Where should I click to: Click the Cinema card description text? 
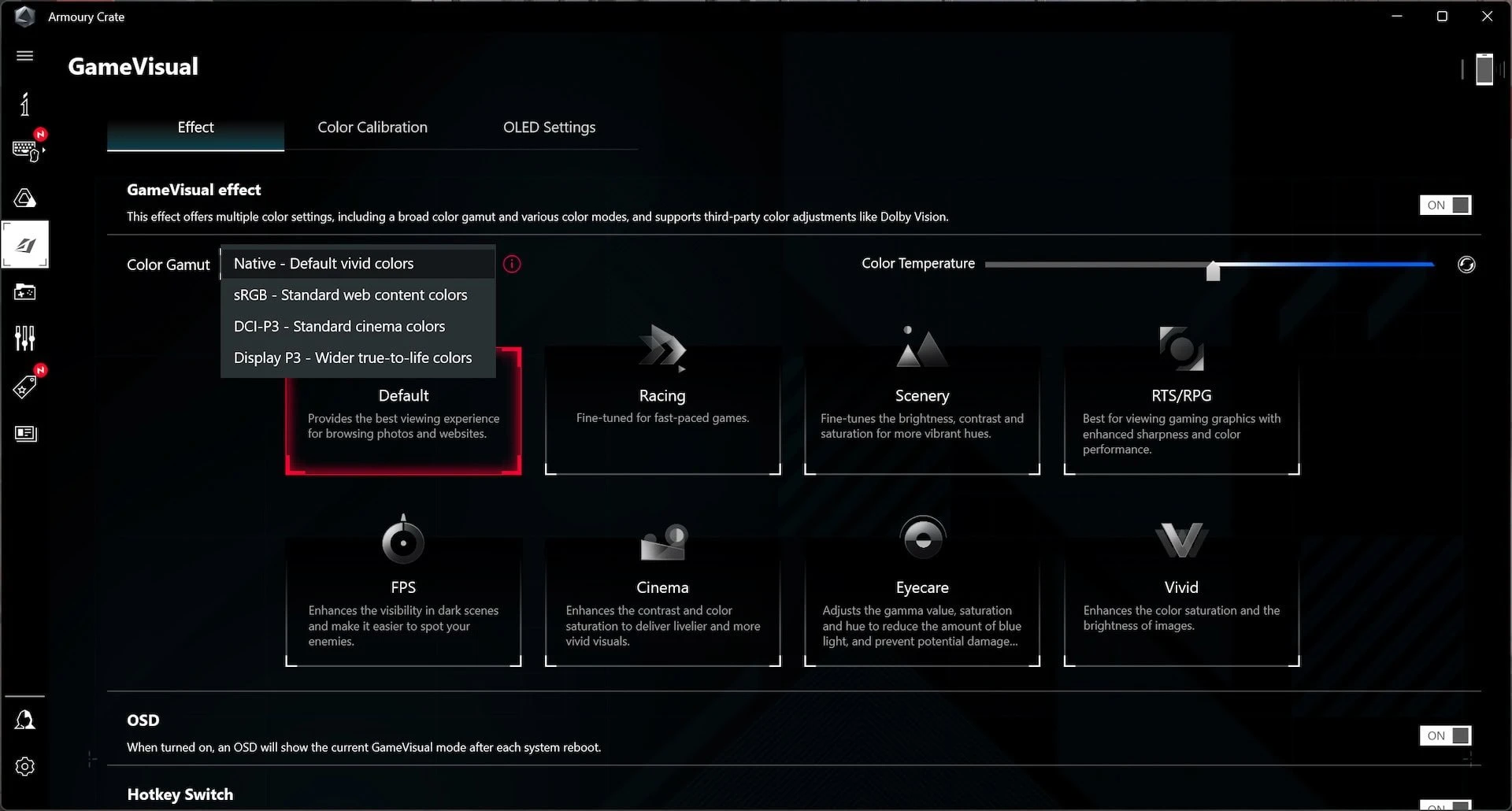click(x=663, y=626)
